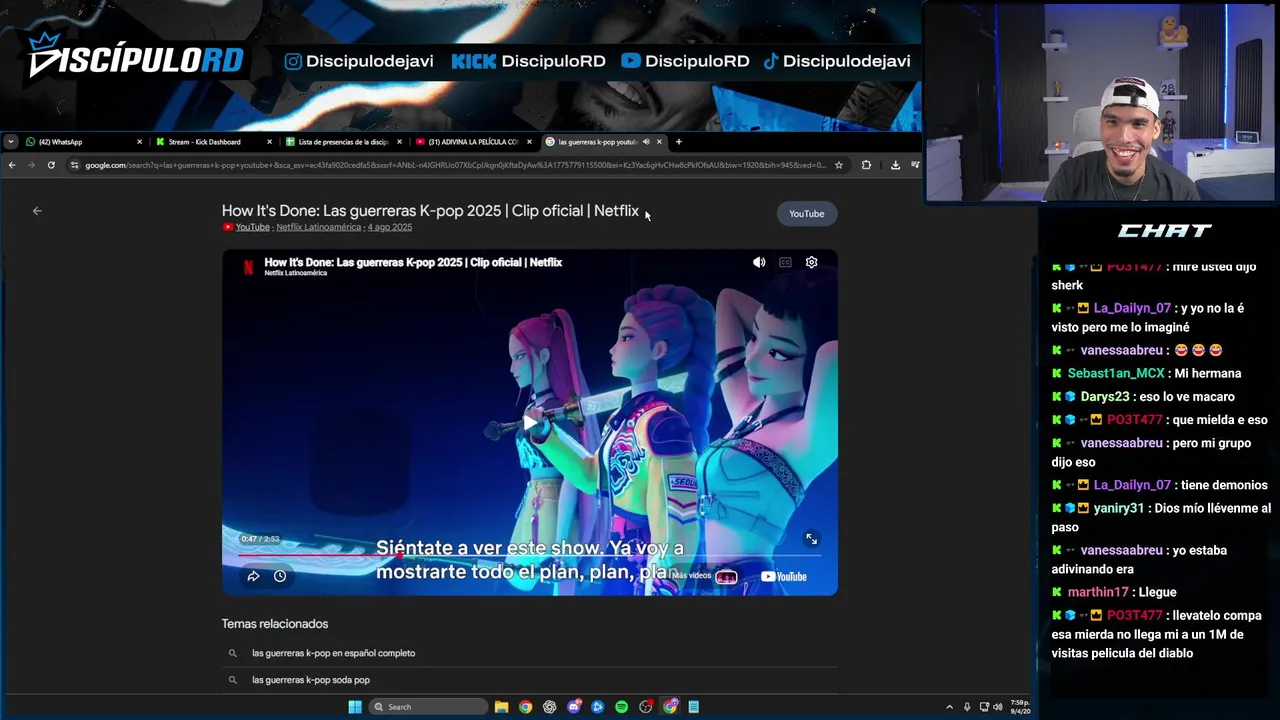Image resolution: width=1280 pixels, height=720 pixels.
Task: Mute the tab using its speaker icon
Action: tap(646, 142)
